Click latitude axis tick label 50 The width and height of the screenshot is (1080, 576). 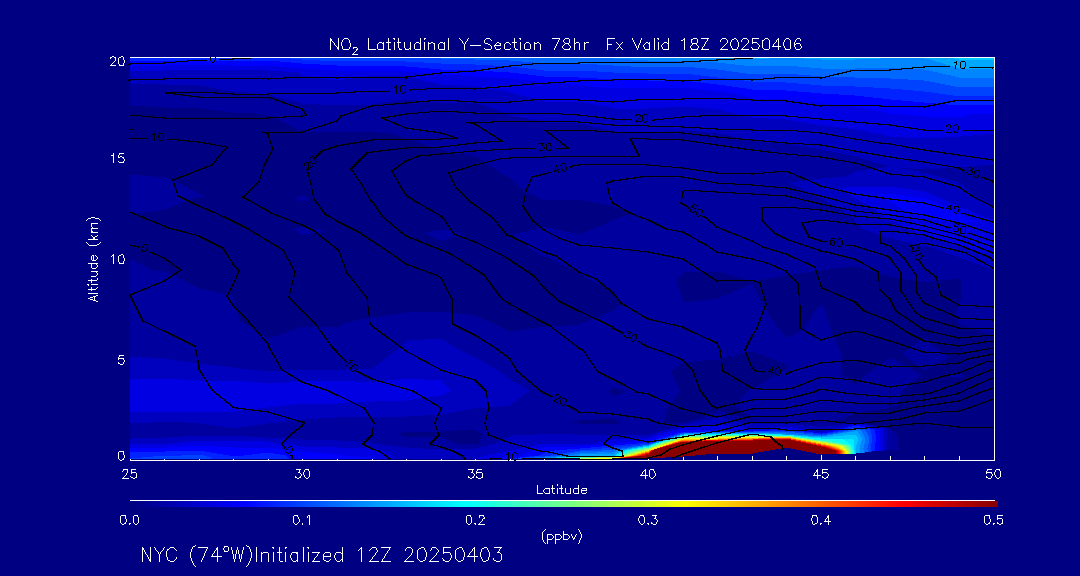(994, 474)
